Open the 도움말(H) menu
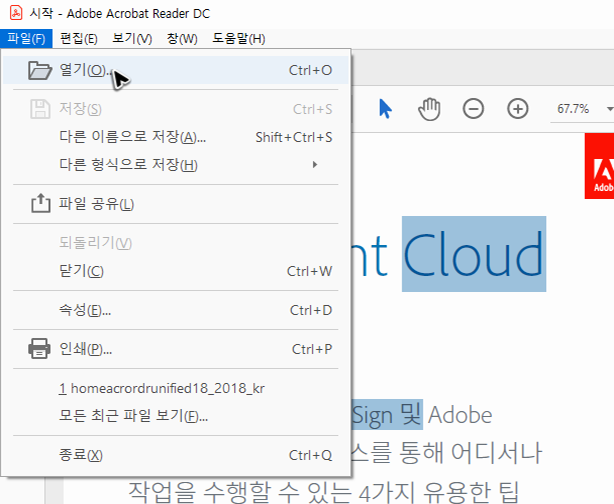The image size is (614, 504). pos(239,39)
